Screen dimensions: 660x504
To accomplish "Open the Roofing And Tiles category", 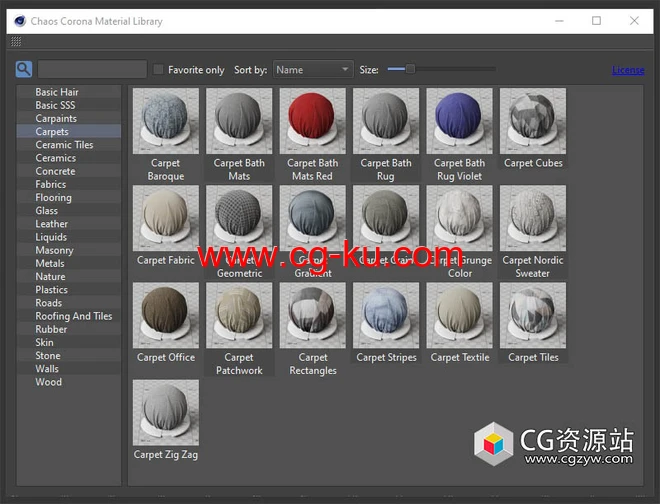I will (69, 316).
